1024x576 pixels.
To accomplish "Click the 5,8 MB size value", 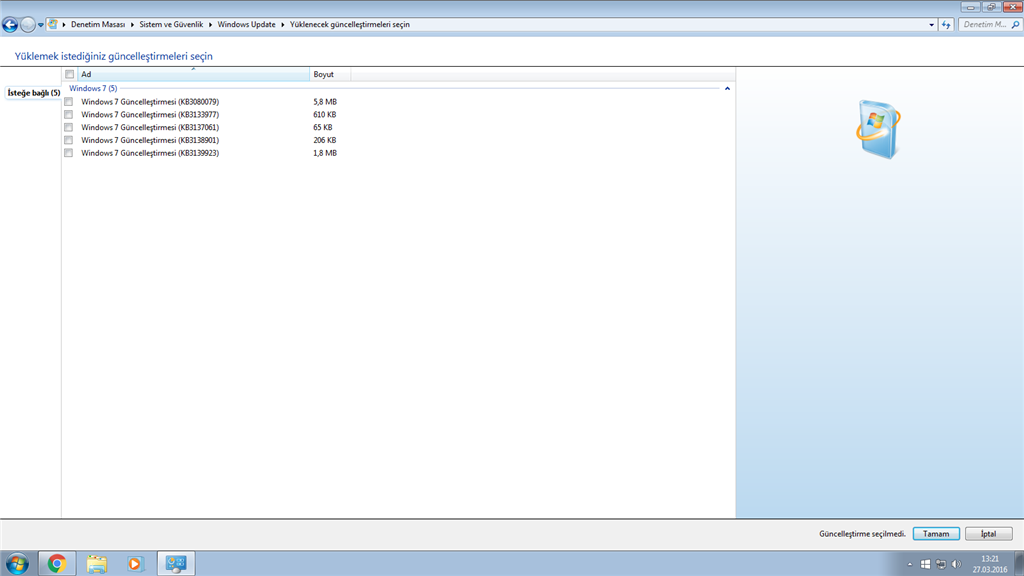I will click(x=325, y=102).
